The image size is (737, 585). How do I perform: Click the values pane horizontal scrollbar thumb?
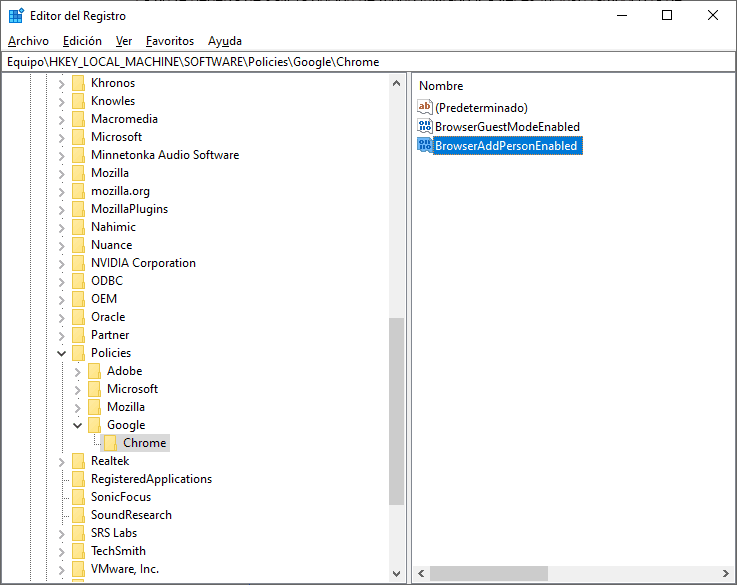pyautogui.click(x=489, y=573)
